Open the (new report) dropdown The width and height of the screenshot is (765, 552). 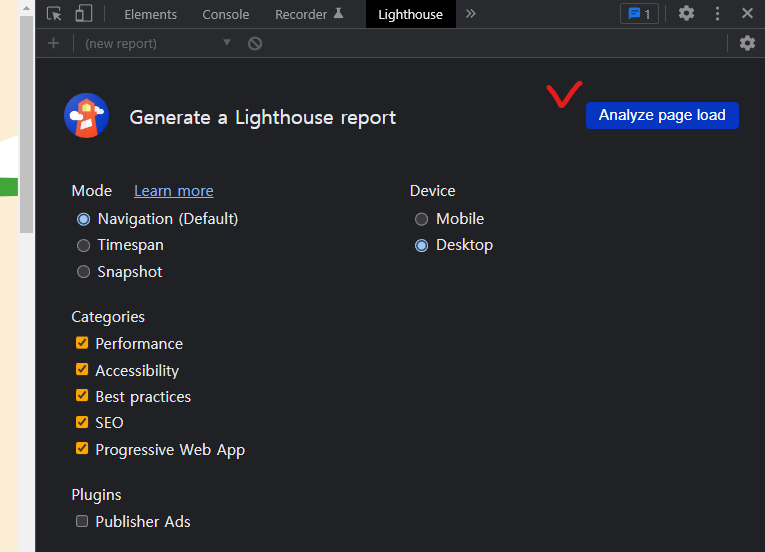(x=158, y=43)
